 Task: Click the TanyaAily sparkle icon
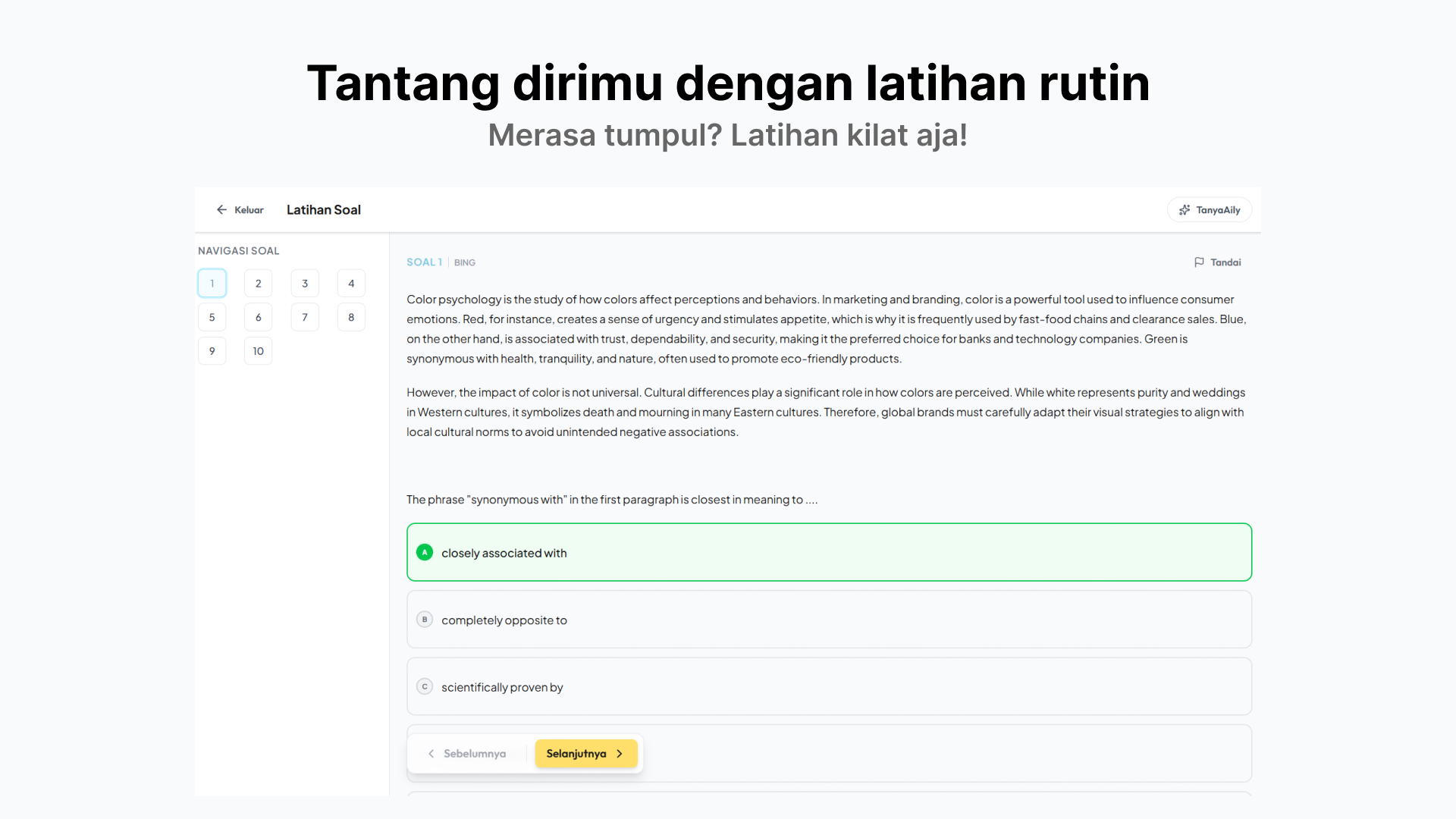(1185, 210)
